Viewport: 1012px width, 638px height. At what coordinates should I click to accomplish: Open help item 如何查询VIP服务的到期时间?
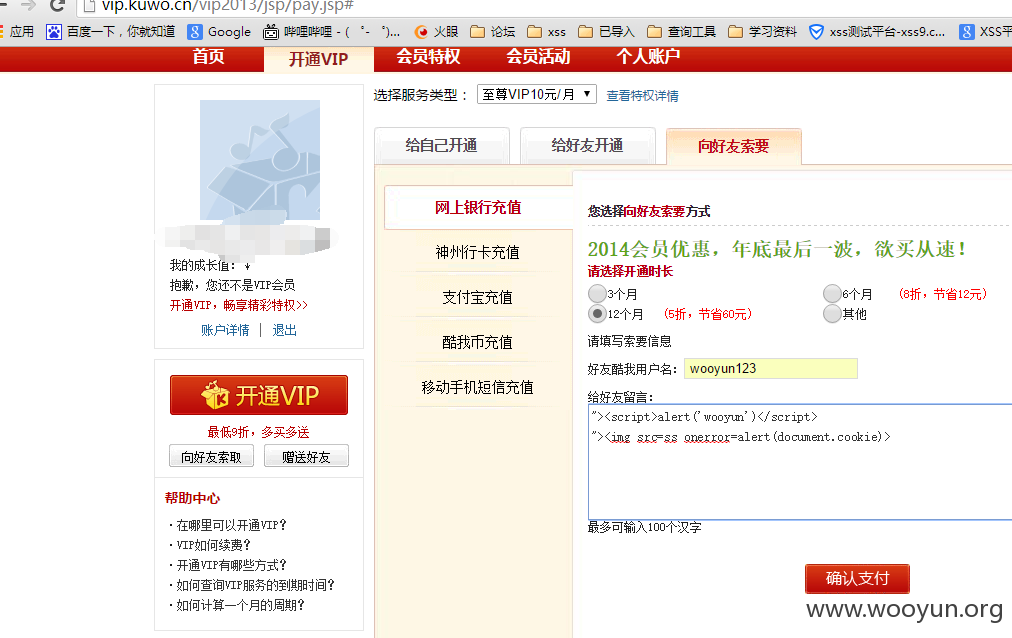pyautogui.click(x=256, y=585)
